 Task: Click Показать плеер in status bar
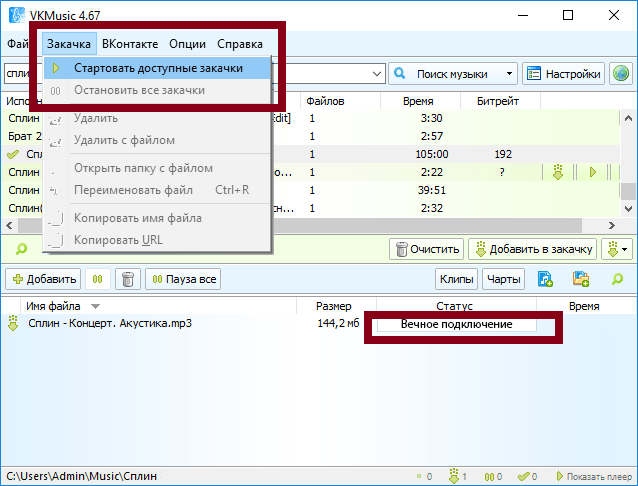click(594, 476)
